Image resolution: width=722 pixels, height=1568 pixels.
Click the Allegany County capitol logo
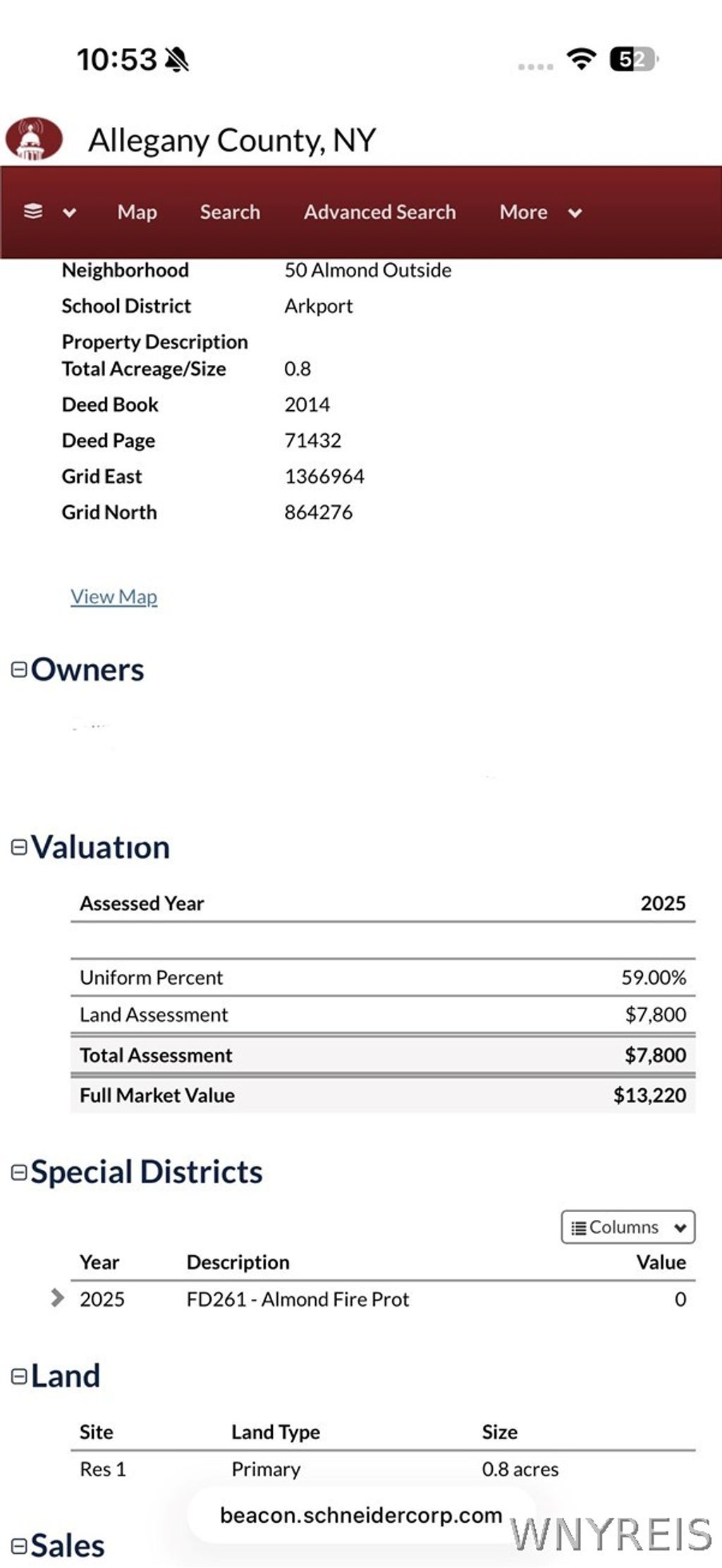[x=34, y=139]
